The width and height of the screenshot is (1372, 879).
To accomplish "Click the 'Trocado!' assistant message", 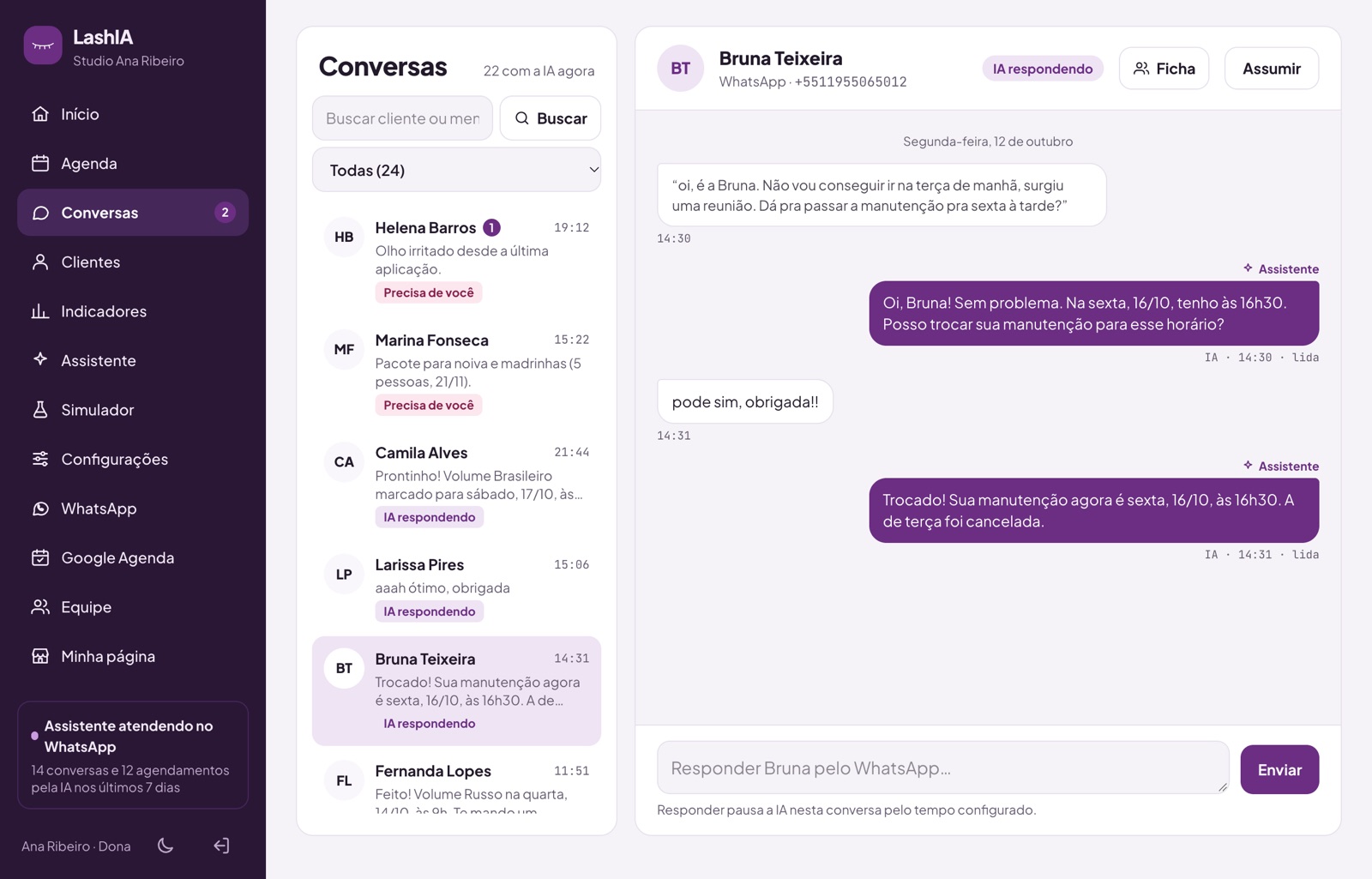I will (1094, 510).
